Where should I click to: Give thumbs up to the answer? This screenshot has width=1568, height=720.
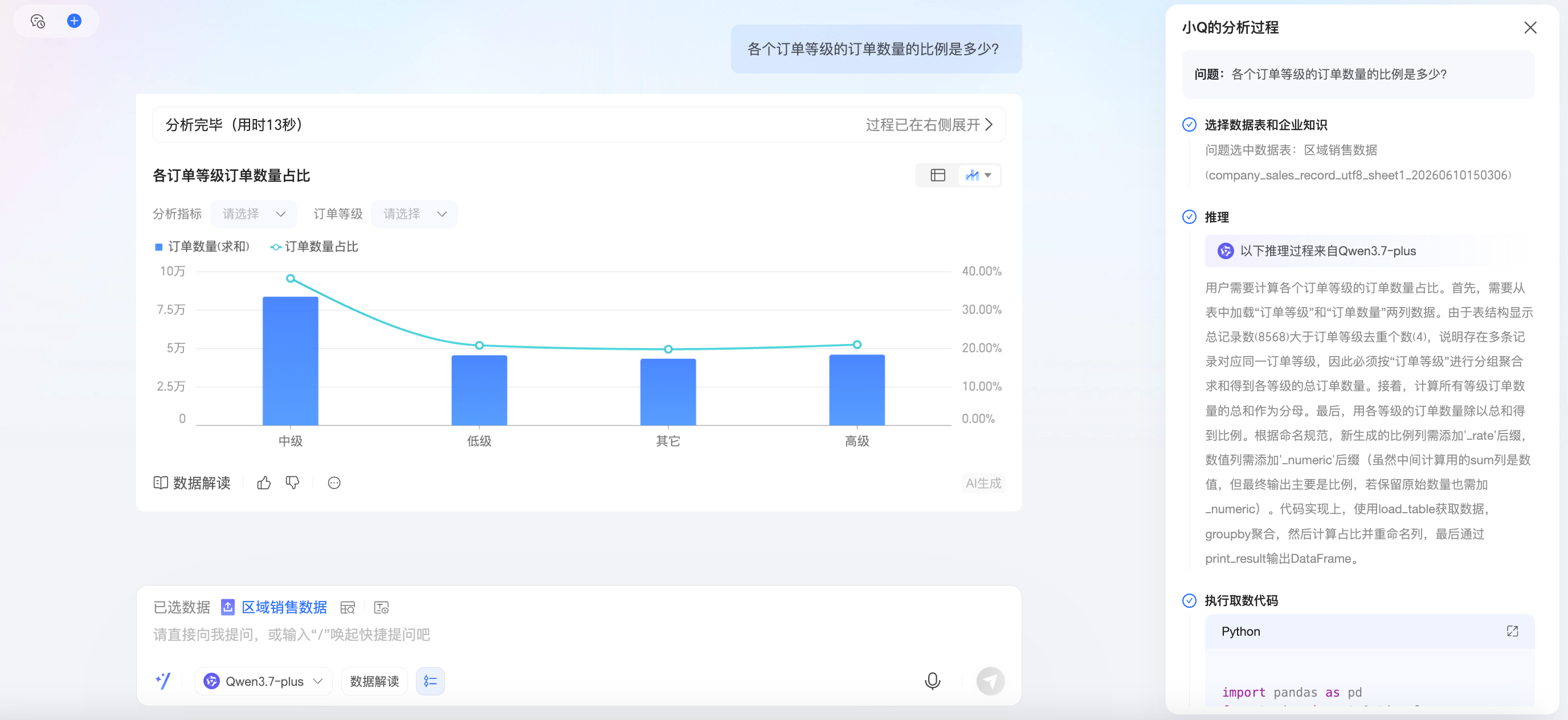[264, 483]
